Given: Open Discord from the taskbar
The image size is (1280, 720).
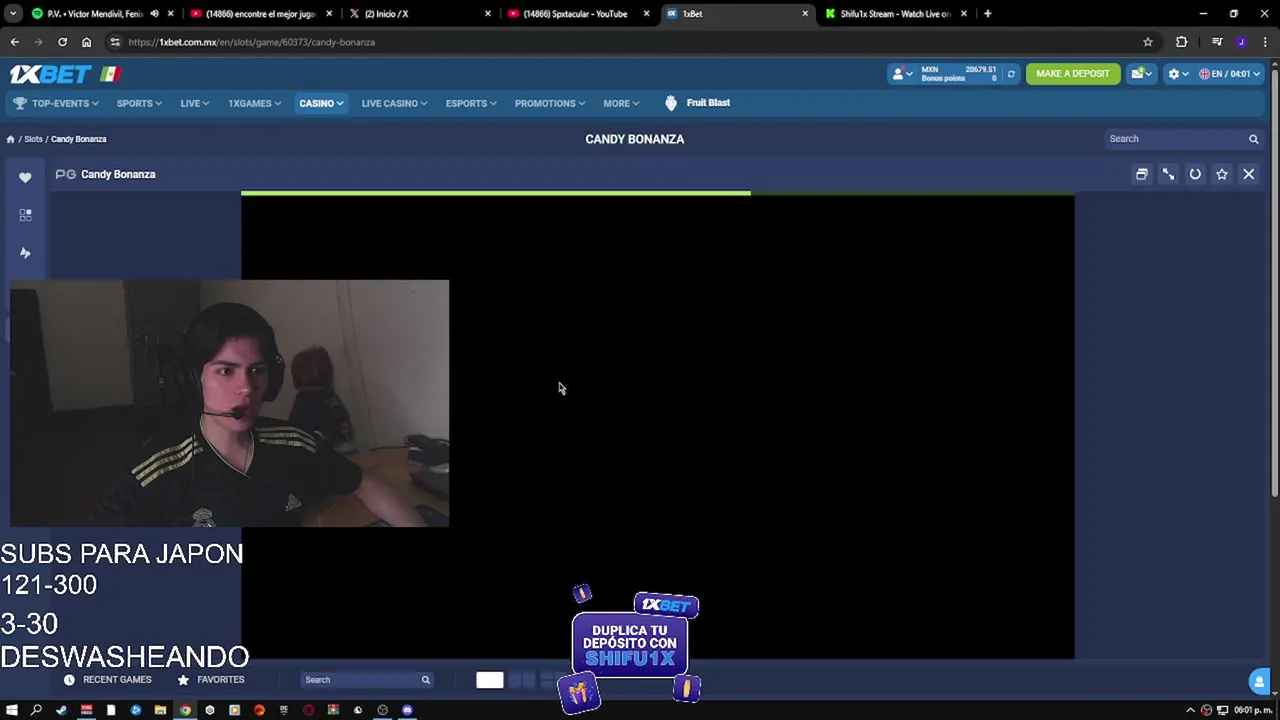Looking at the screenshot, I should tap(407, 710).
